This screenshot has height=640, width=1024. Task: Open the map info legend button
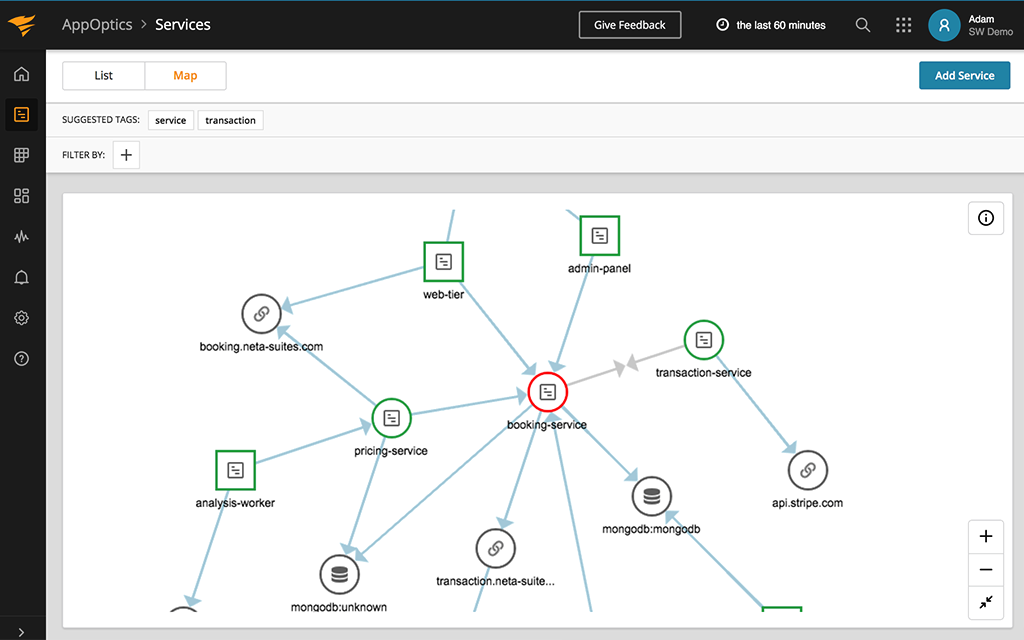click(985, 218)
